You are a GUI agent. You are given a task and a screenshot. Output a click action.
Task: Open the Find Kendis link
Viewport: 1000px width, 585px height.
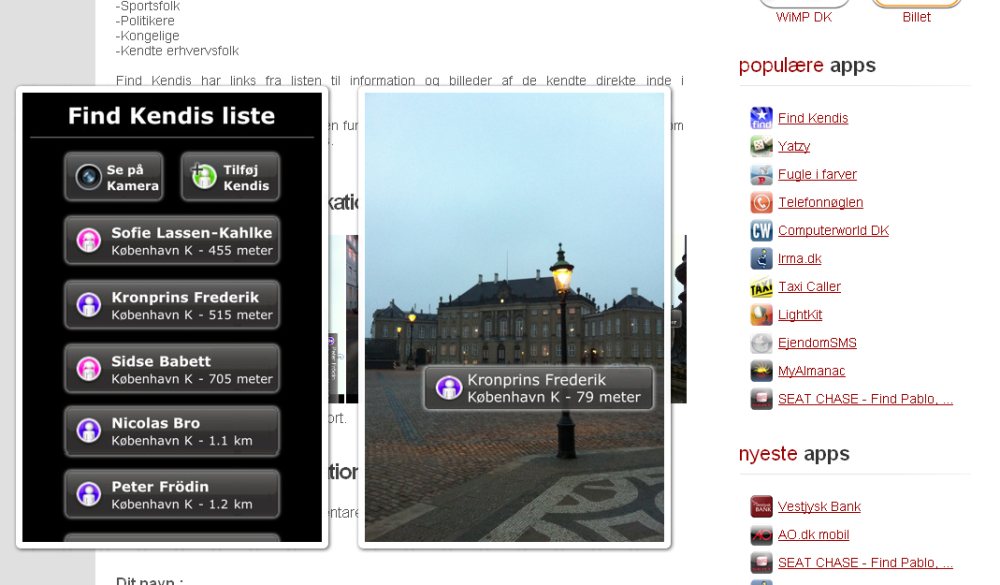click(x=812, y=118)
